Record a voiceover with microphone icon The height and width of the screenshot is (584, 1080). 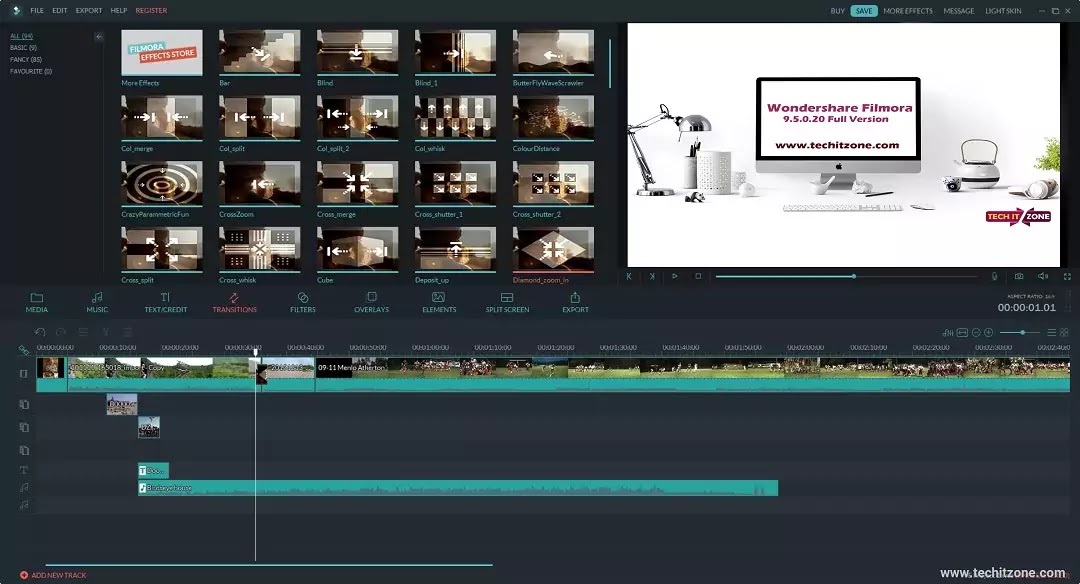(x=995, y=276)
